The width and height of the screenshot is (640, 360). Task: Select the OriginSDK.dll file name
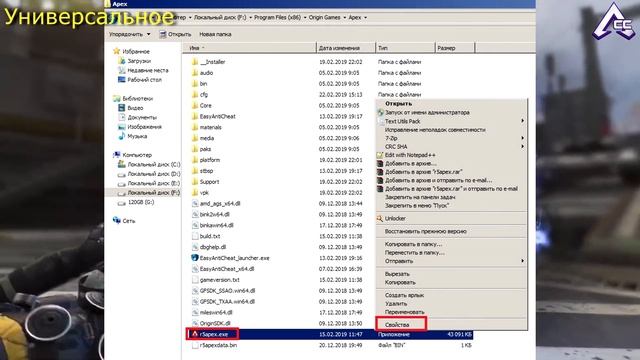(x=215, y=323)
